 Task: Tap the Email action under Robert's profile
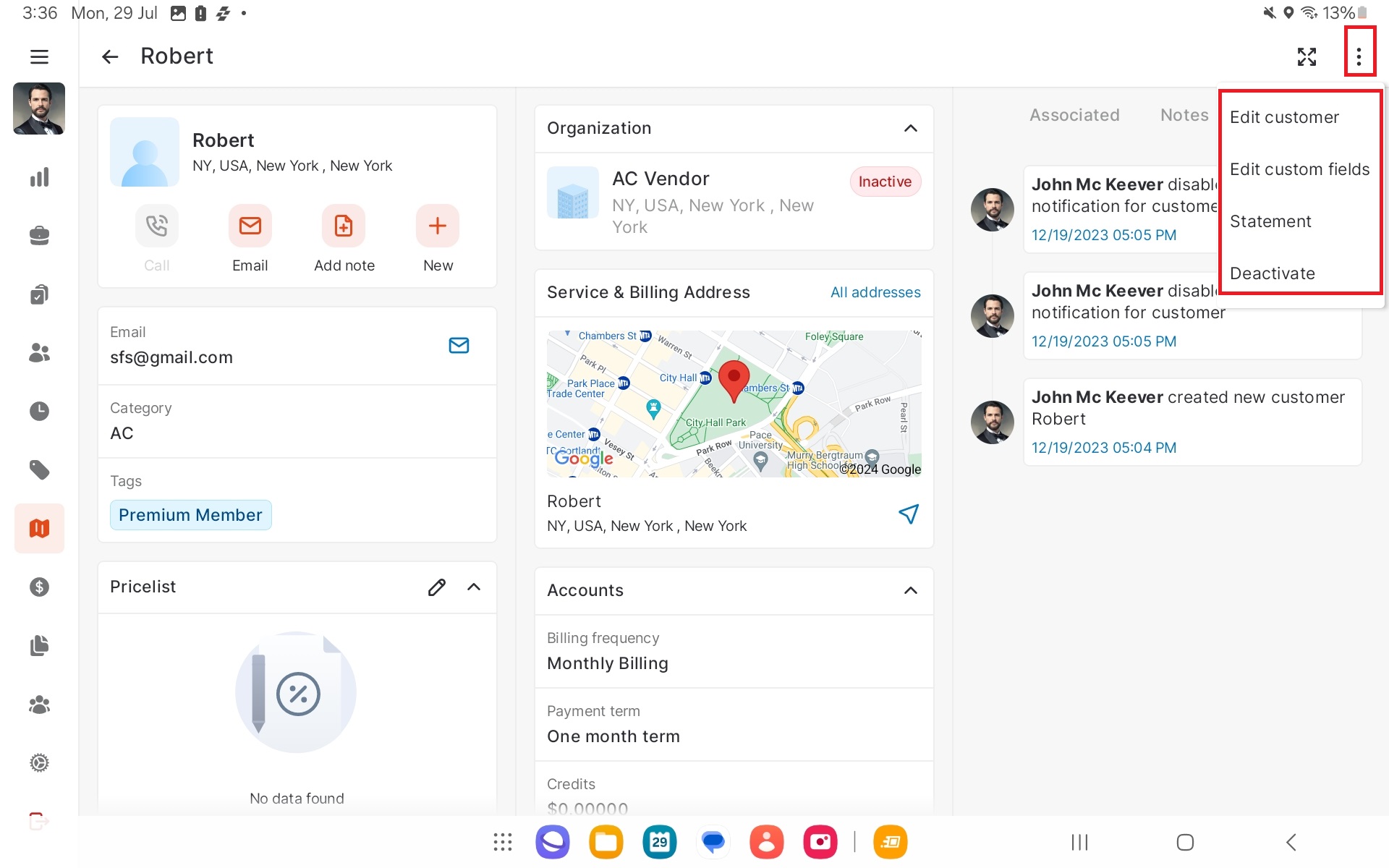click(250, 226)
